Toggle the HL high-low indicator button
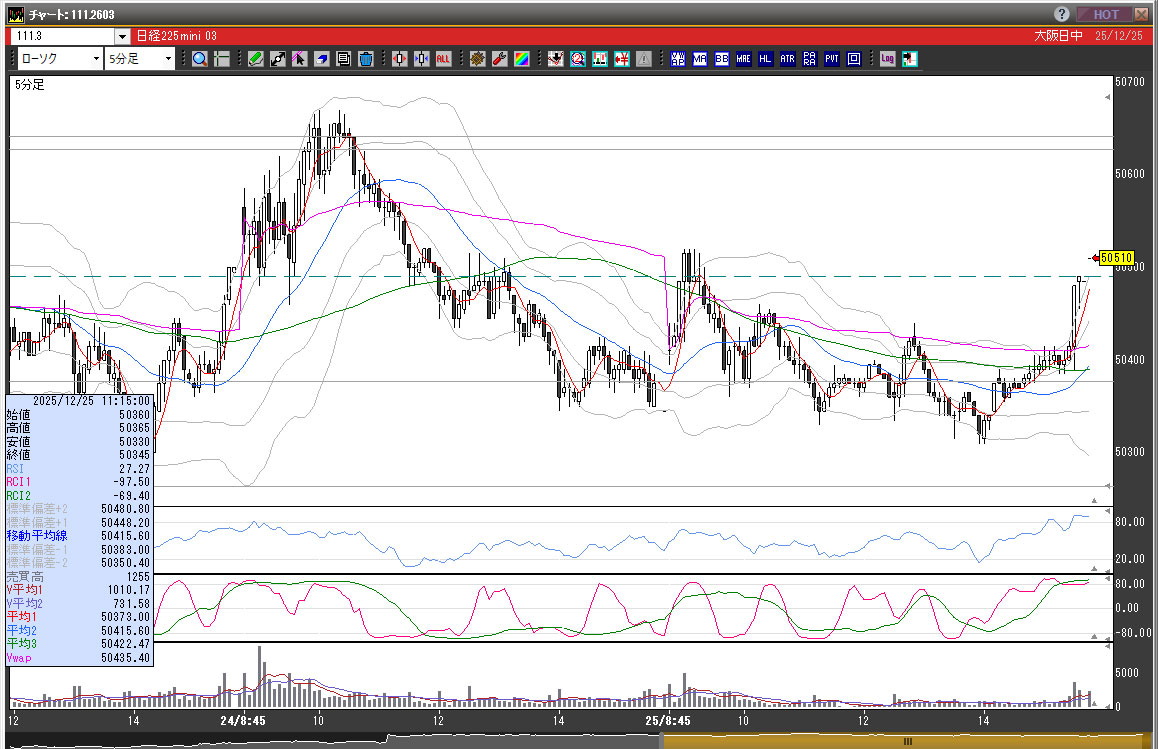 766,59
